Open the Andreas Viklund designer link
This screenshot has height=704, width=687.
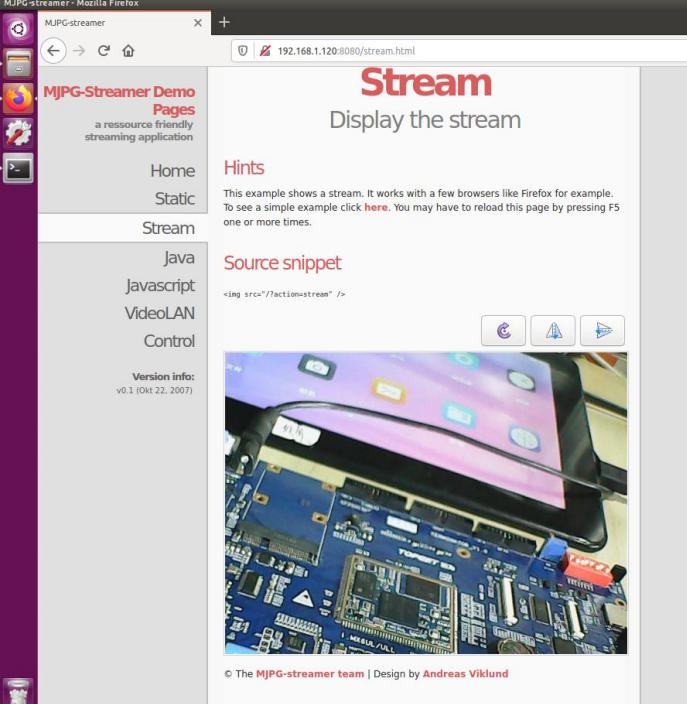tap(465, 673)
